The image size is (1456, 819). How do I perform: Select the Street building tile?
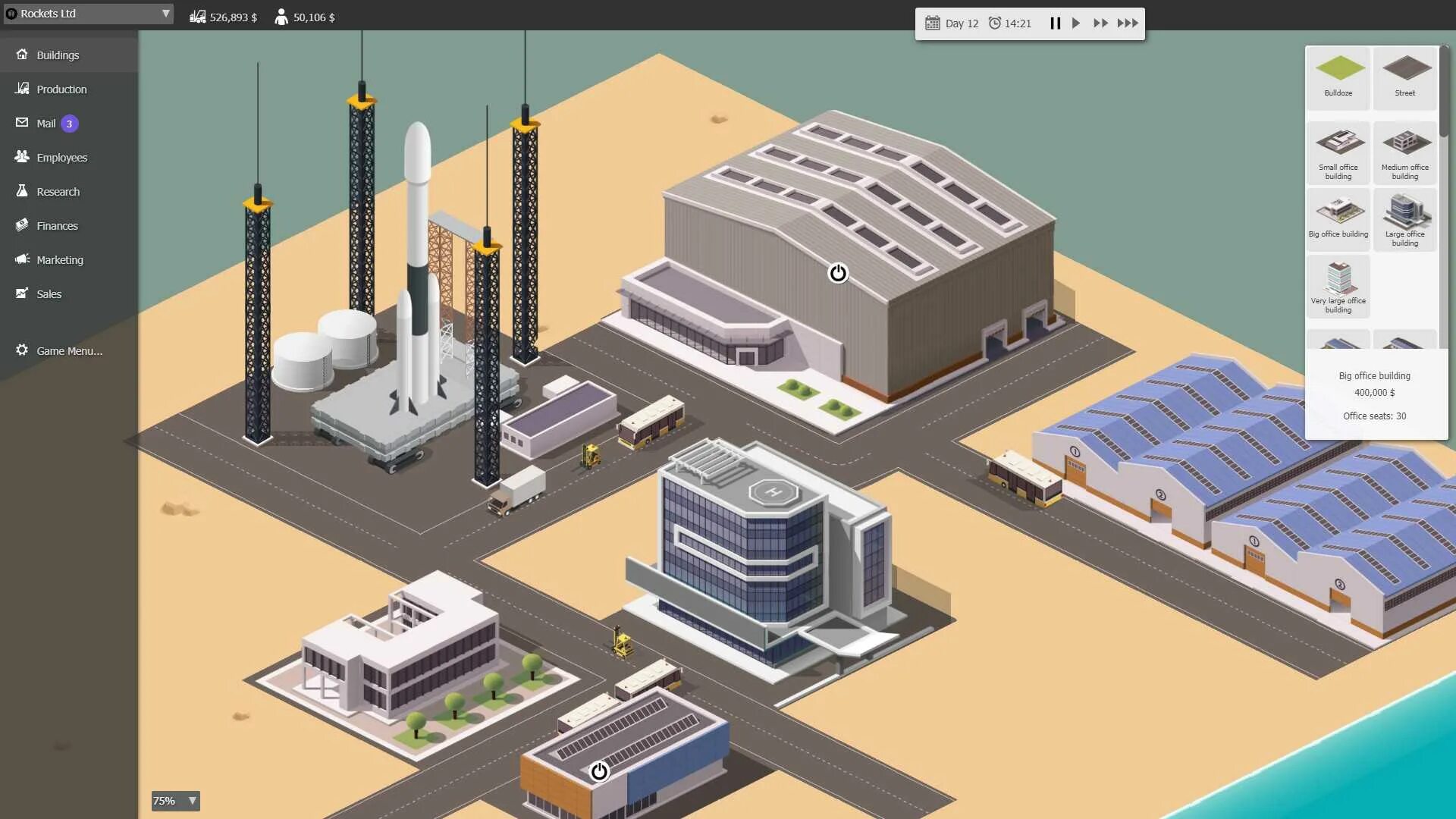1404,77
